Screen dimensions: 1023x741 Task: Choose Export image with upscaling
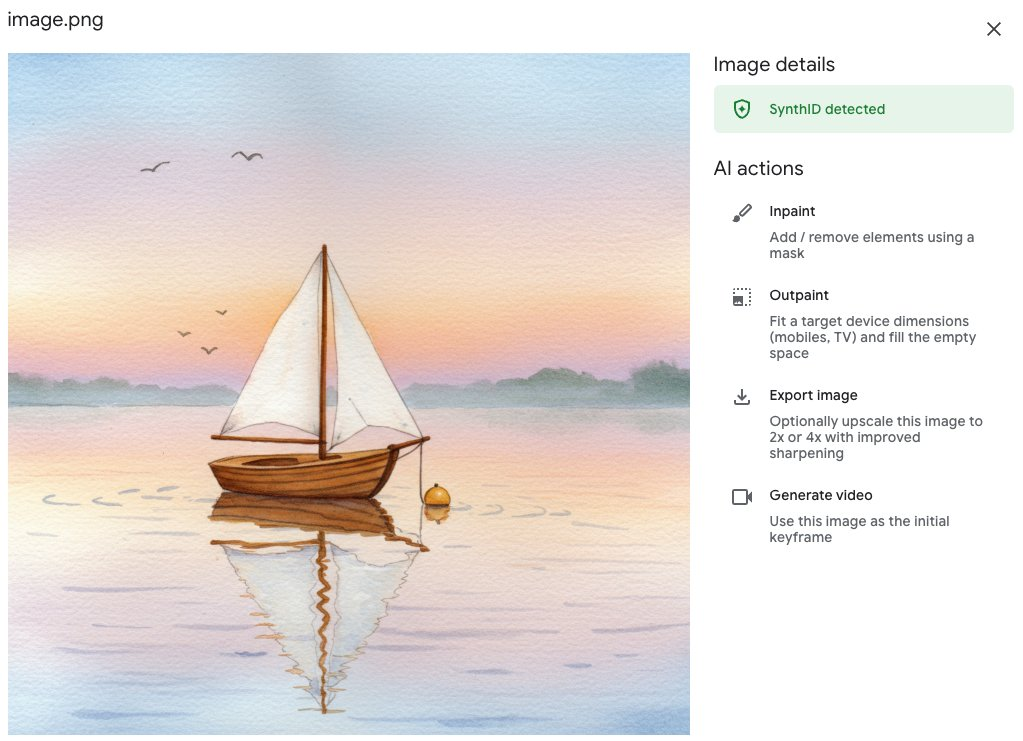coord(812,395)
